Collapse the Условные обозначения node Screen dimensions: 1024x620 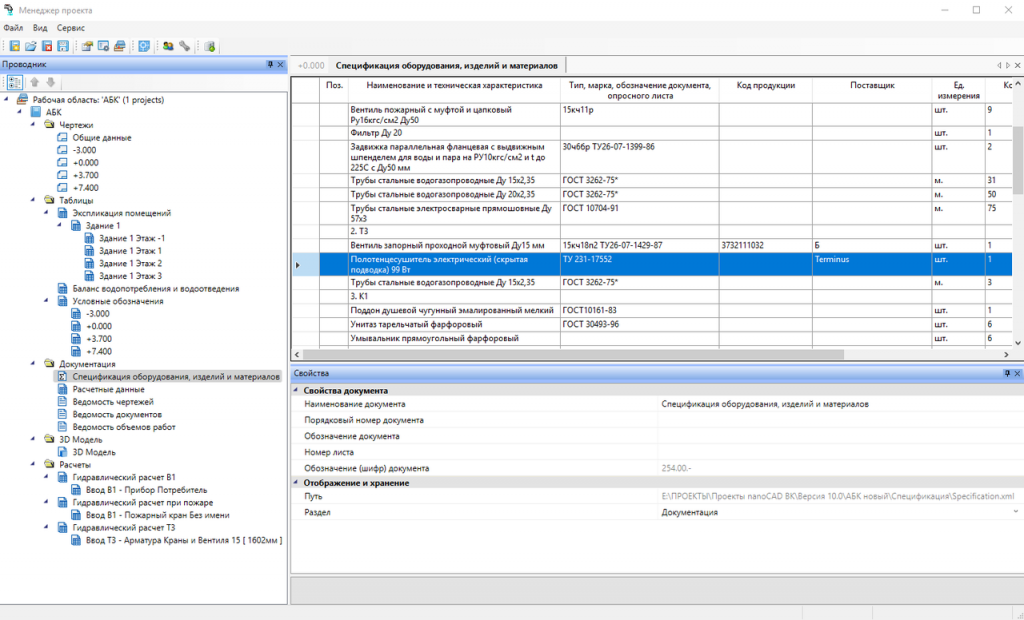coord(46,301)
